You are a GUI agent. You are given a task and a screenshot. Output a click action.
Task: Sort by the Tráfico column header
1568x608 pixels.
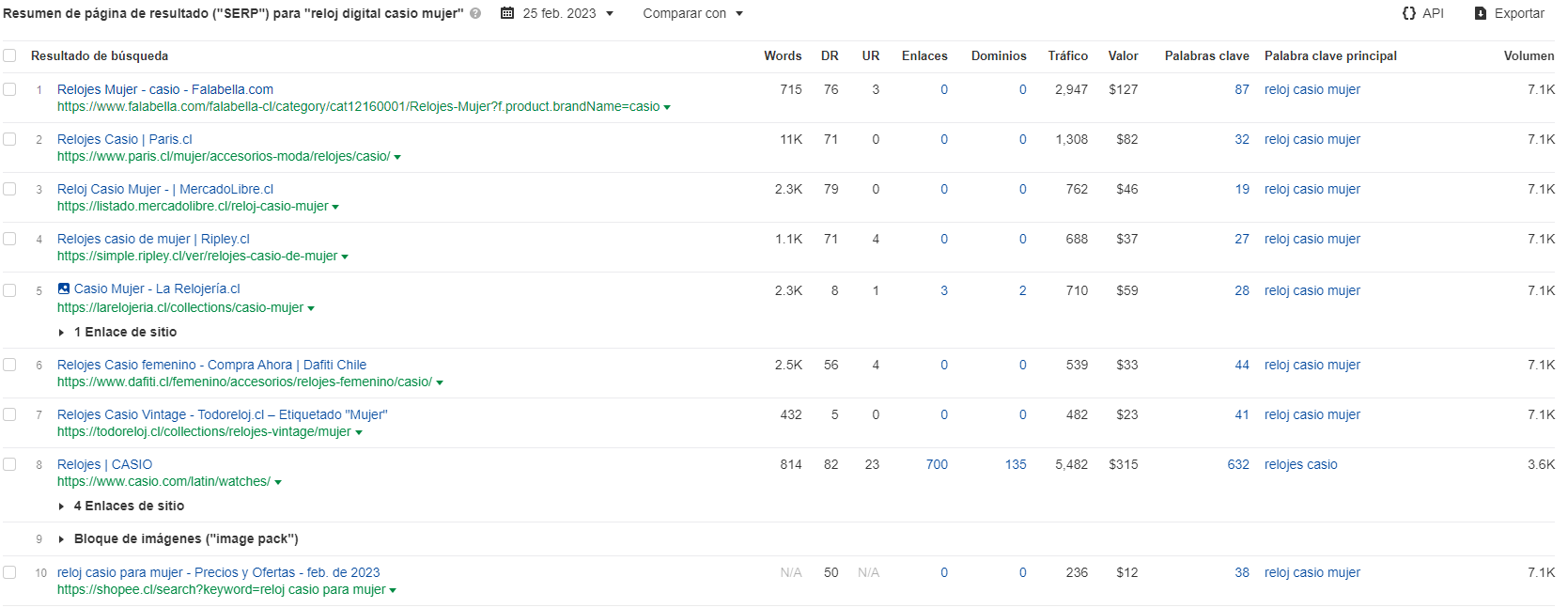(x=1068, y=55)
